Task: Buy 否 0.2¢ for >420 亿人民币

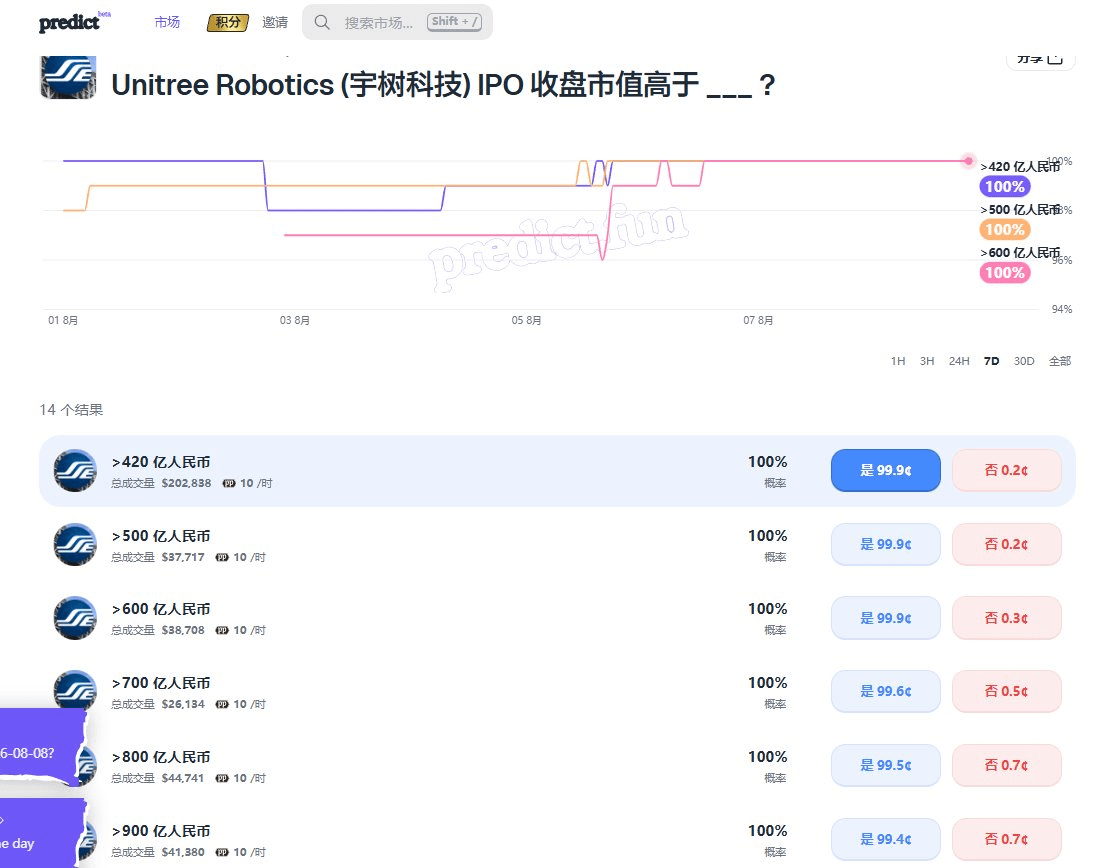Action: [1007, 470]
